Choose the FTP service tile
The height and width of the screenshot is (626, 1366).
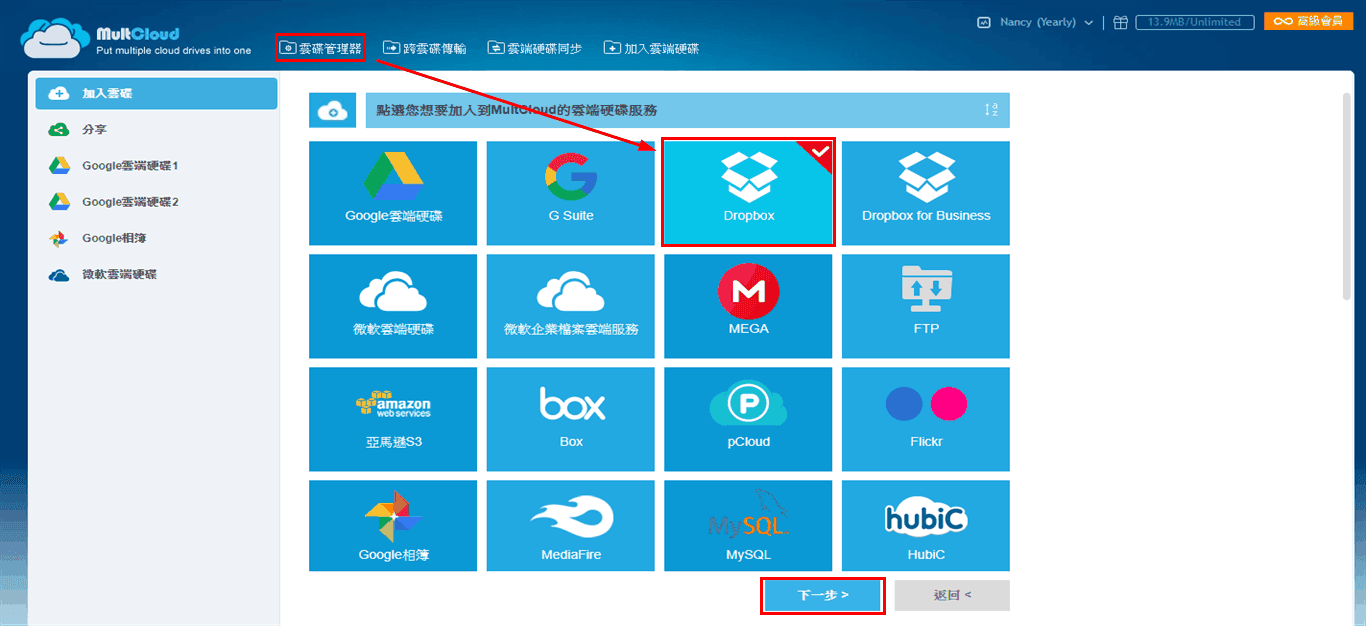tap(926, 306)
